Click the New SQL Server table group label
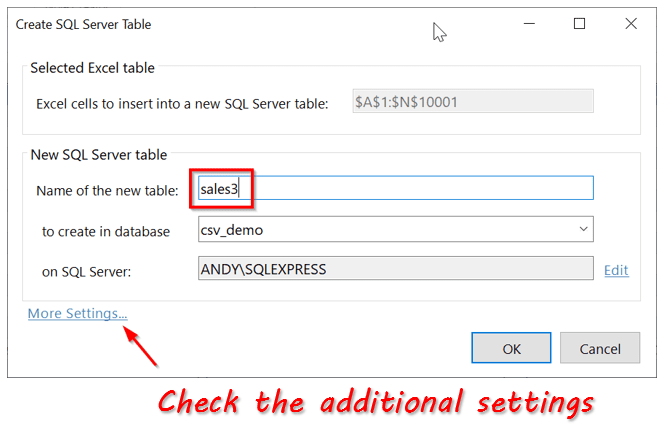Image resolution: width=670 pixels, height=425 pixels. [x=98, y=155]
